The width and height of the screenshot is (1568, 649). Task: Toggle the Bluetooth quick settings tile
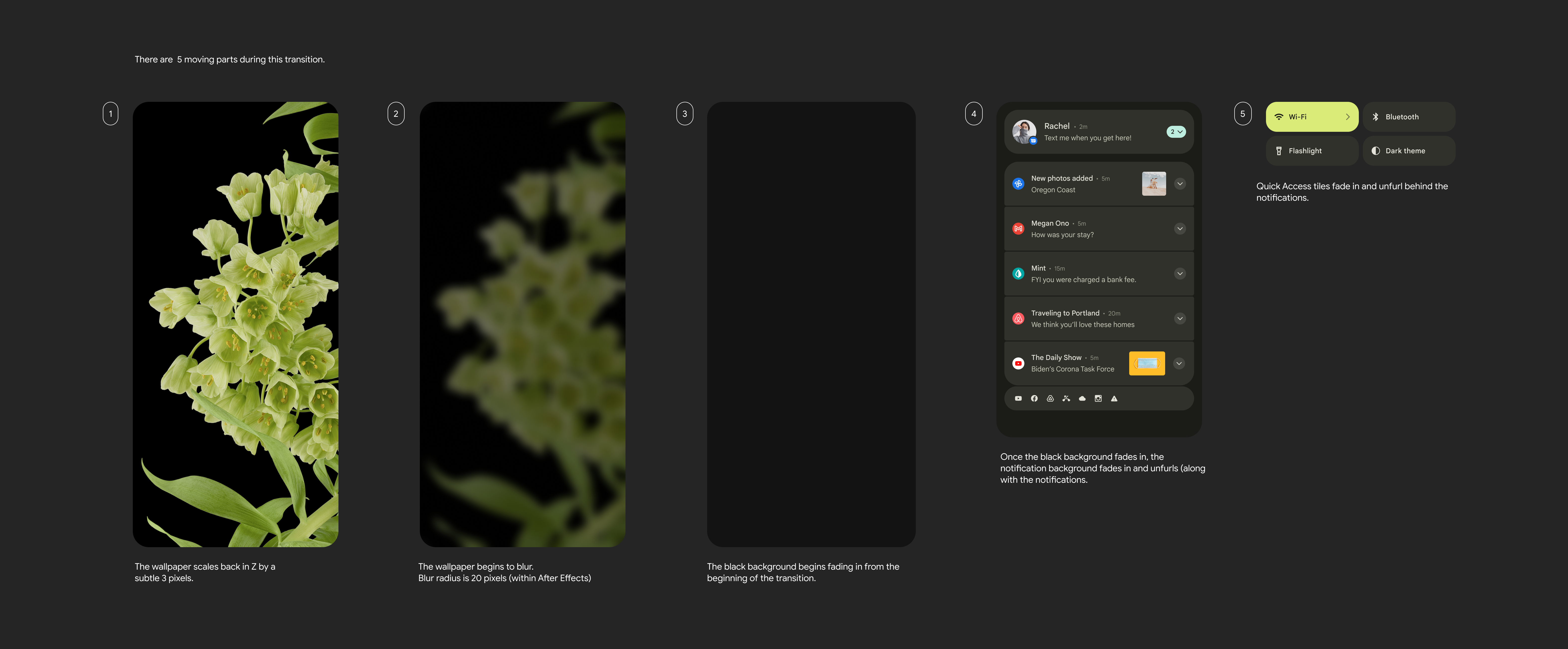pyautogui.click(x=1409, y=117)
